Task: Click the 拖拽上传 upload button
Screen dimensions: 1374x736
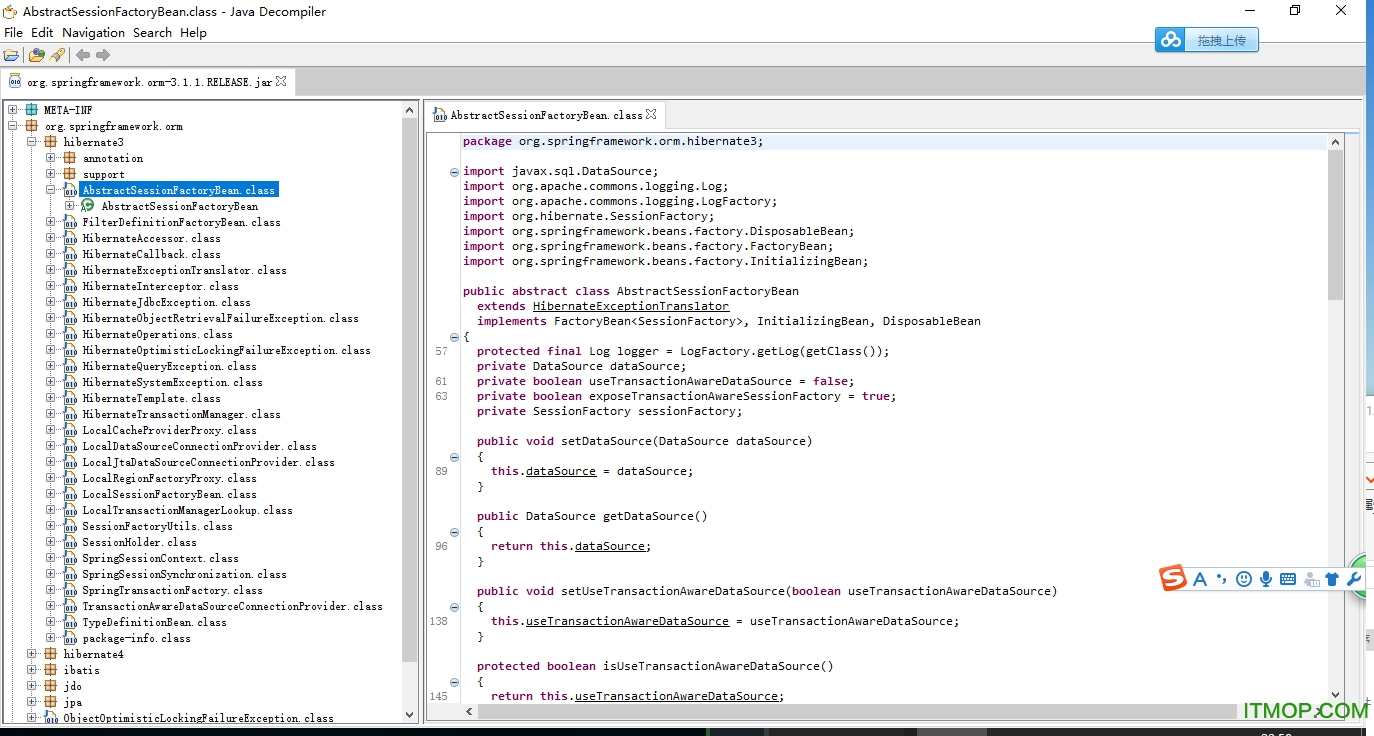Action: [1221, 40]
